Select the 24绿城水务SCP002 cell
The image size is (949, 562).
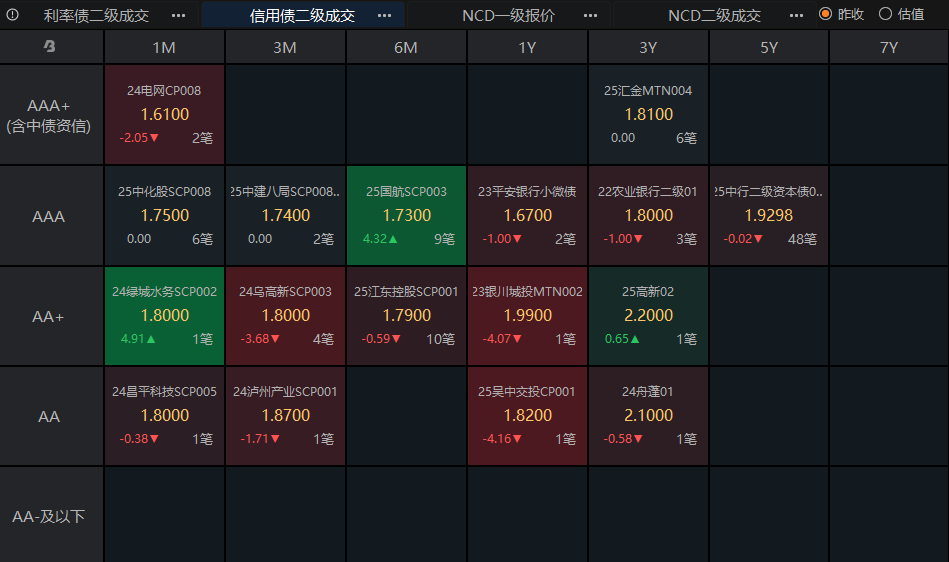[x=165, y=316]
